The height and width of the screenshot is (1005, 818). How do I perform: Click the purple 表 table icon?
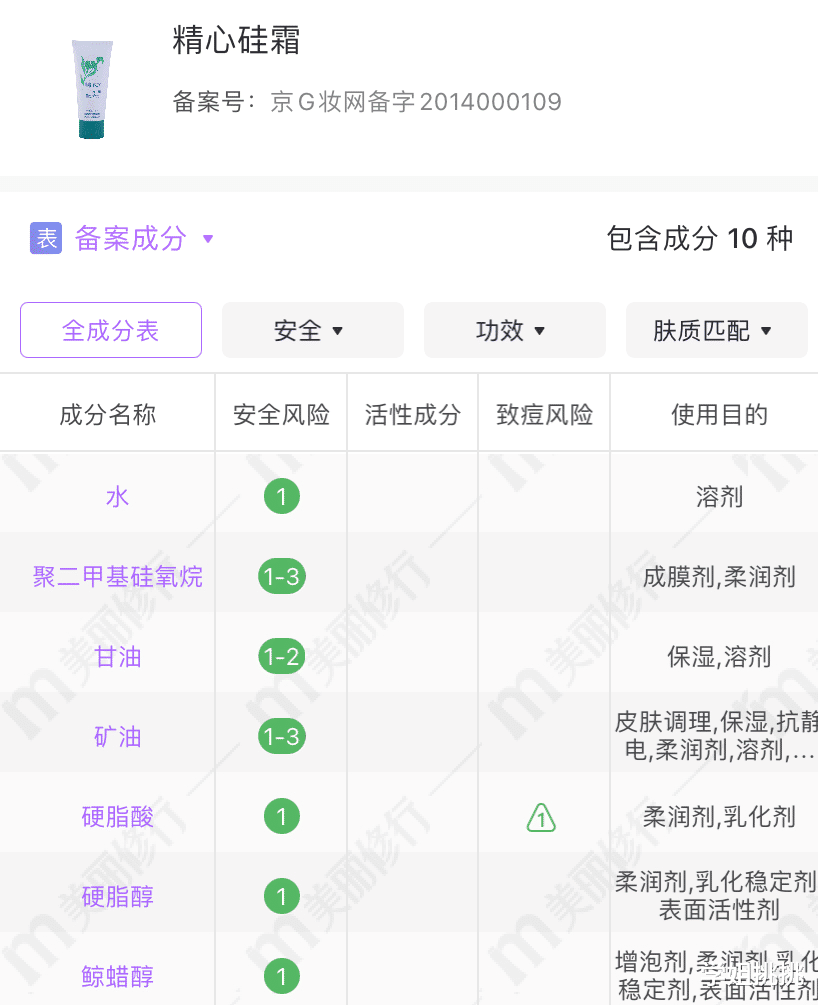(x=46, y=238)
